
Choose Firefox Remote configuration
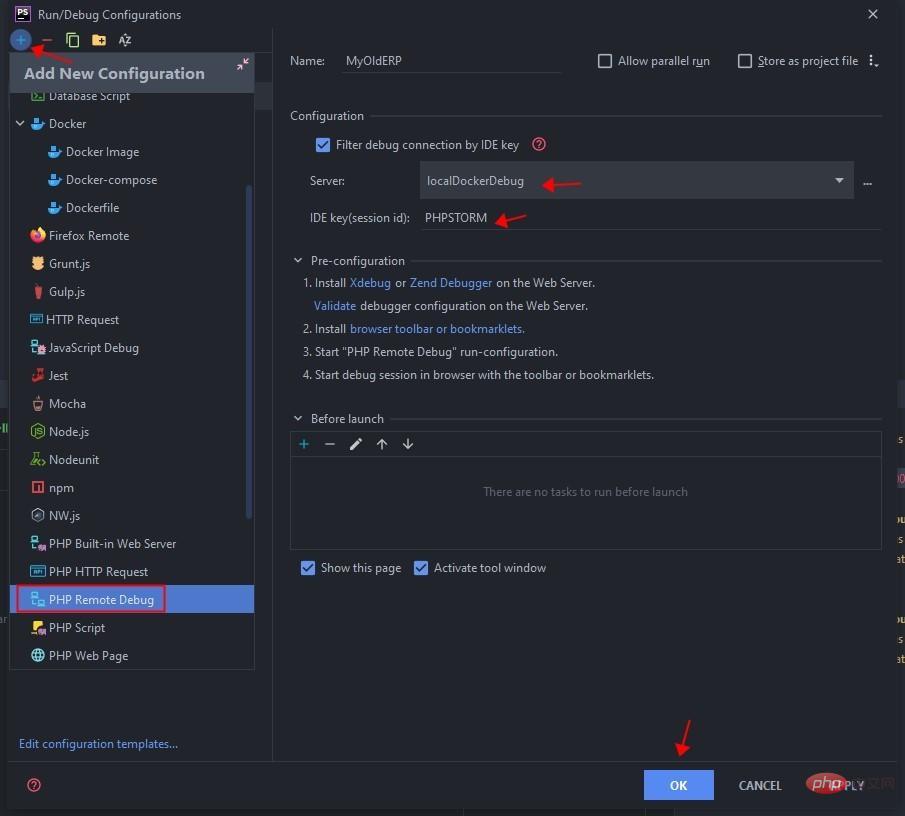click(132, 235)
